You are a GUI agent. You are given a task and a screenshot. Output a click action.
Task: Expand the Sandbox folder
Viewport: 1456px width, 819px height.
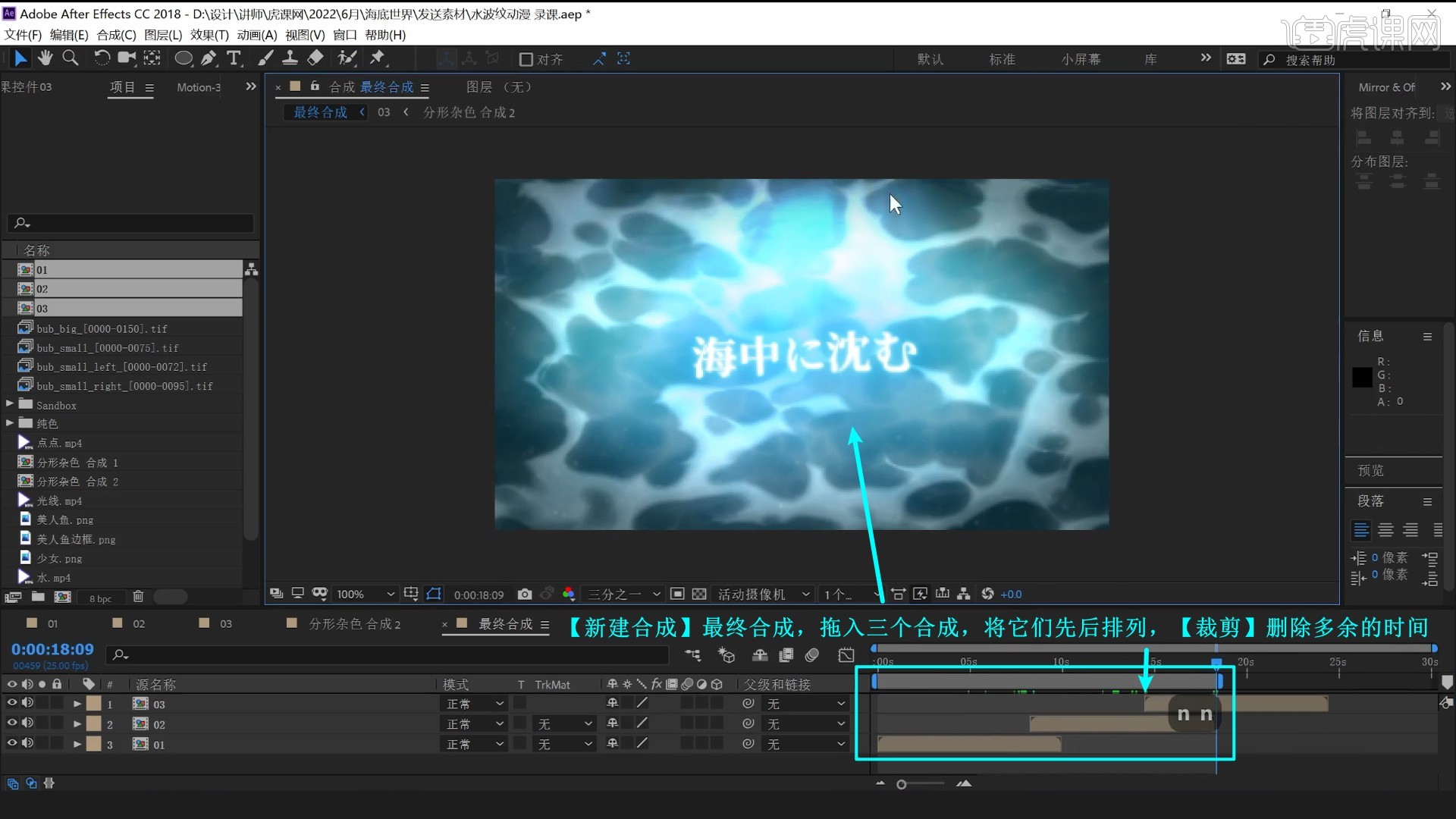[x=10, y=404]
